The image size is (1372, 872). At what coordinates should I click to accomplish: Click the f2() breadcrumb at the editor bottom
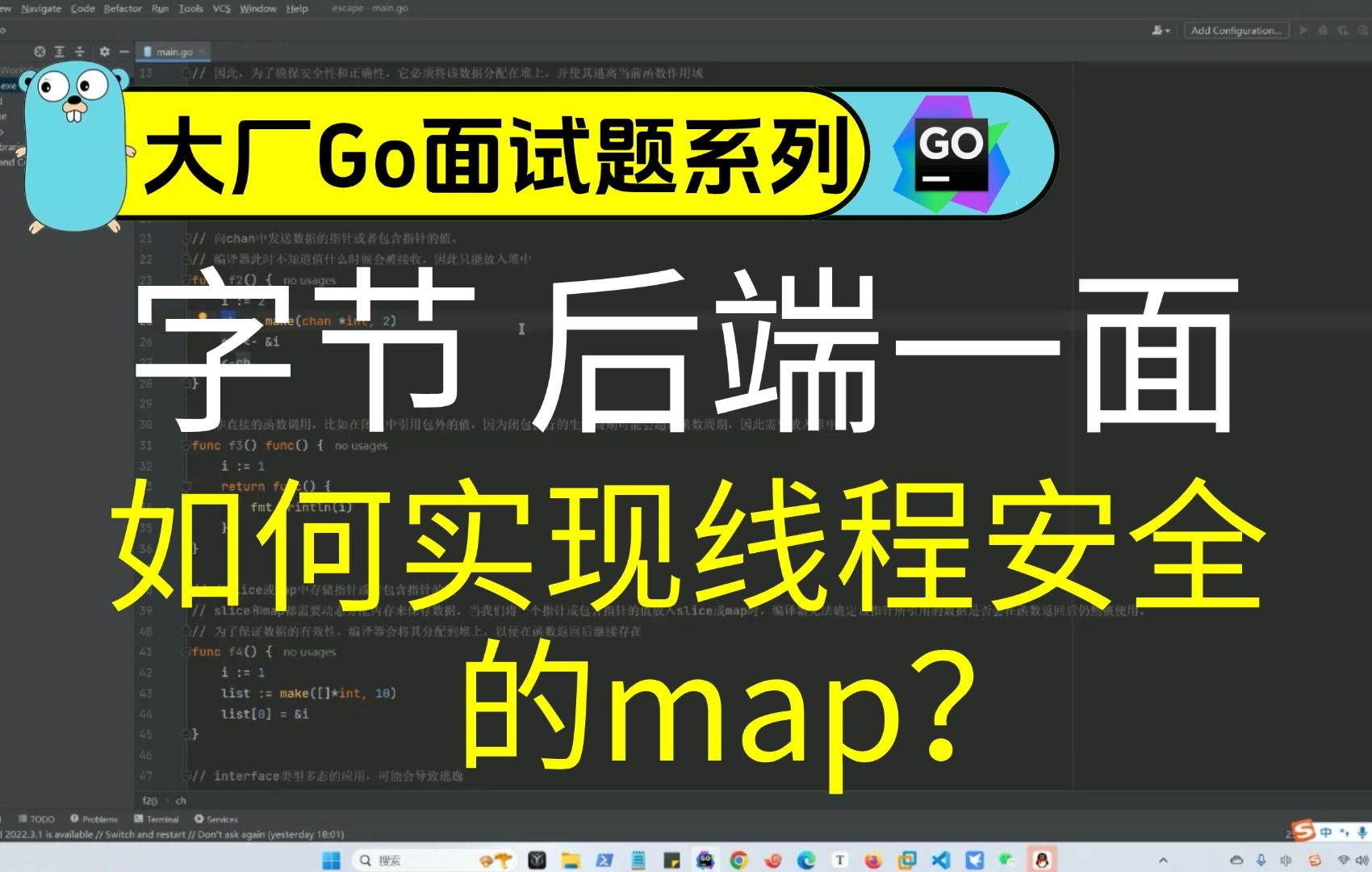click(x=150, y=801)
